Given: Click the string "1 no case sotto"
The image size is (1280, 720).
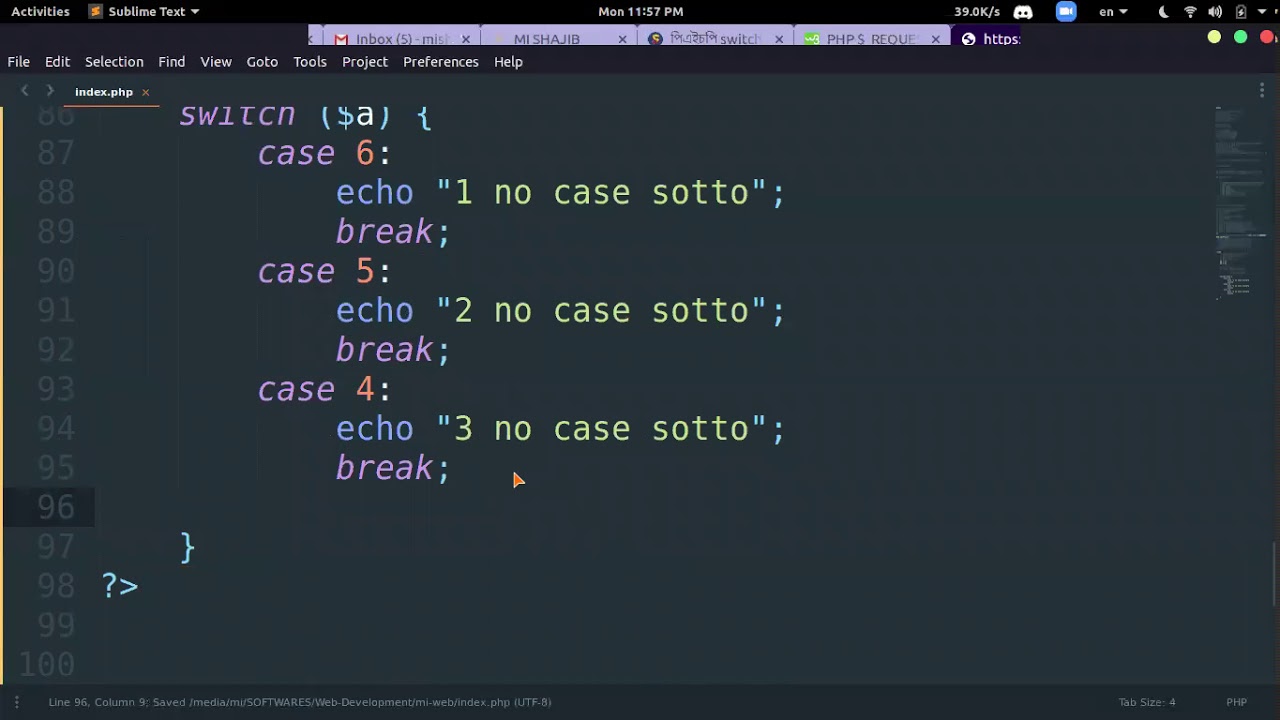Looking at the screenshot, I should (602, 192).
